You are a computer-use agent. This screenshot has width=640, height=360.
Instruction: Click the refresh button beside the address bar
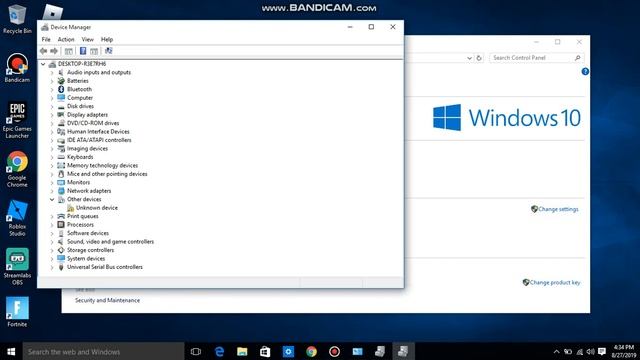[x=479, y=58]
